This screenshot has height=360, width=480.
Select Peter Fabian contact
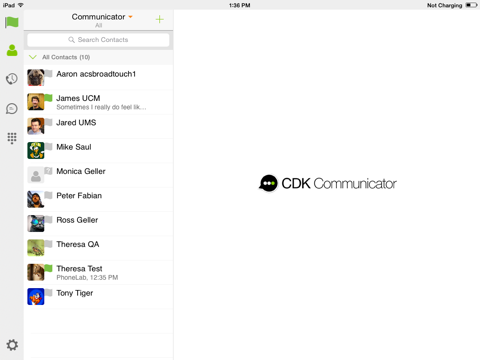[99, 199]
